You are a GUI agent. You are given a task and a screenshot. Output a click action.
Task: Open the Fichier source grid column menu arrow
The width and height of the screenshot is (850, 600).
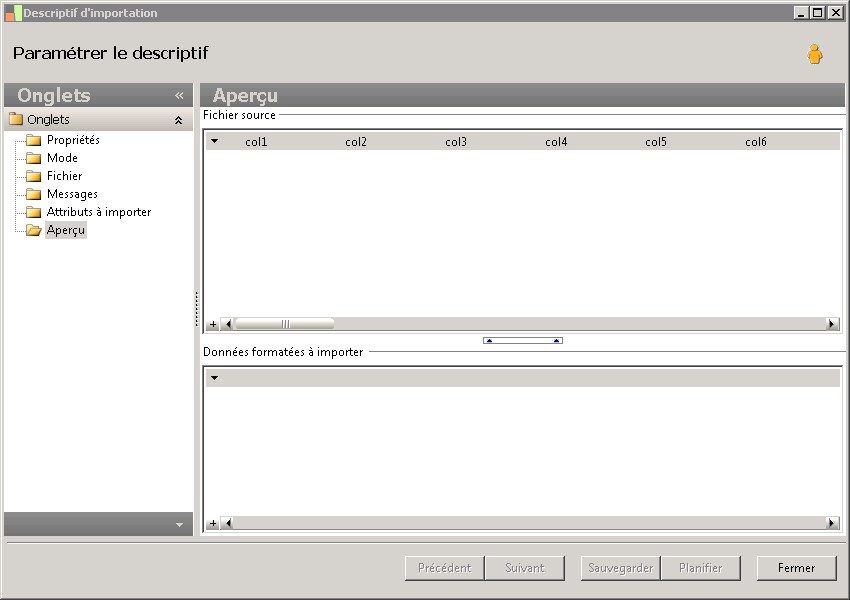click(x=215, y=141)
